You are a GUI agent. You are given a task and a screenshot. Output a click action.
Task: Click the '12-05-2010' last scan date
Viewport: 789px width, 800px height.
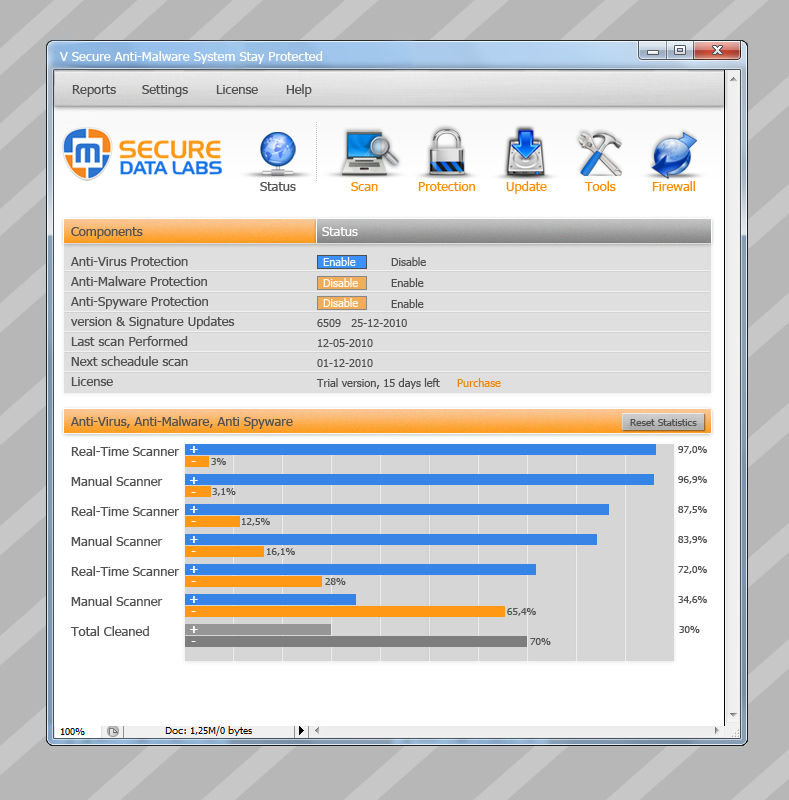[x=345, y=343]
